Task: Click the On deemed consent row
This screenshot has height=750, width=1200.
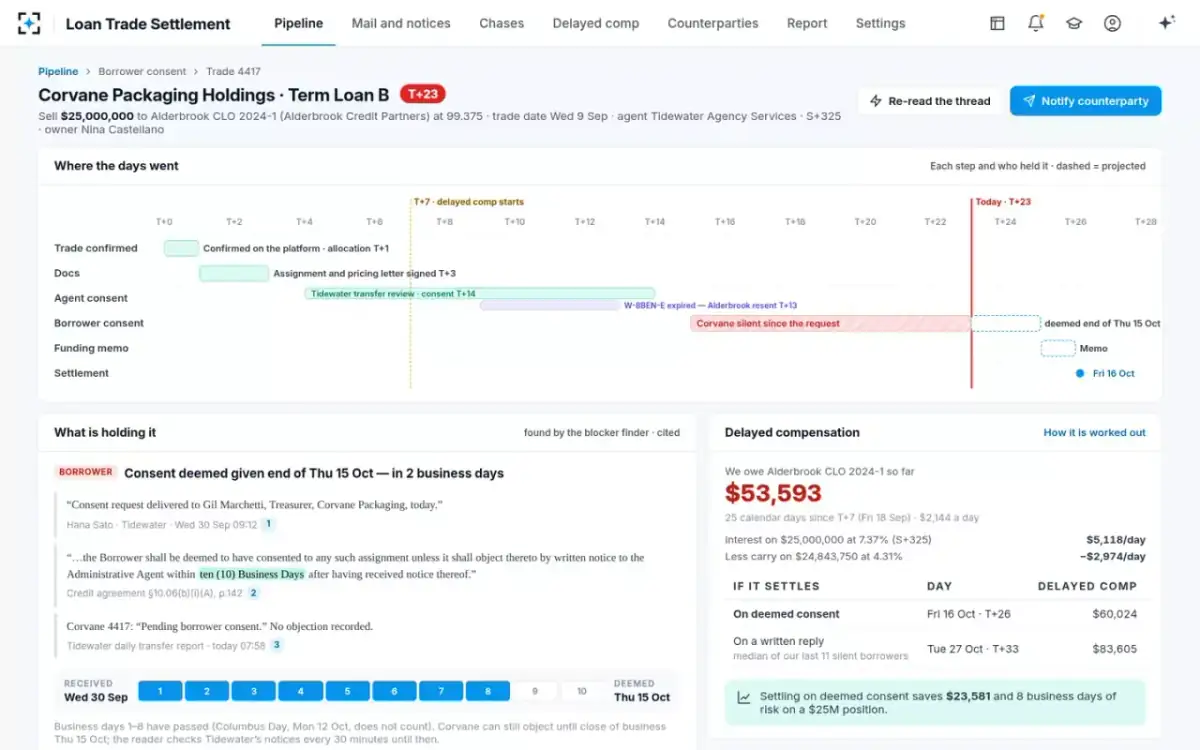Action: [934, 614]
